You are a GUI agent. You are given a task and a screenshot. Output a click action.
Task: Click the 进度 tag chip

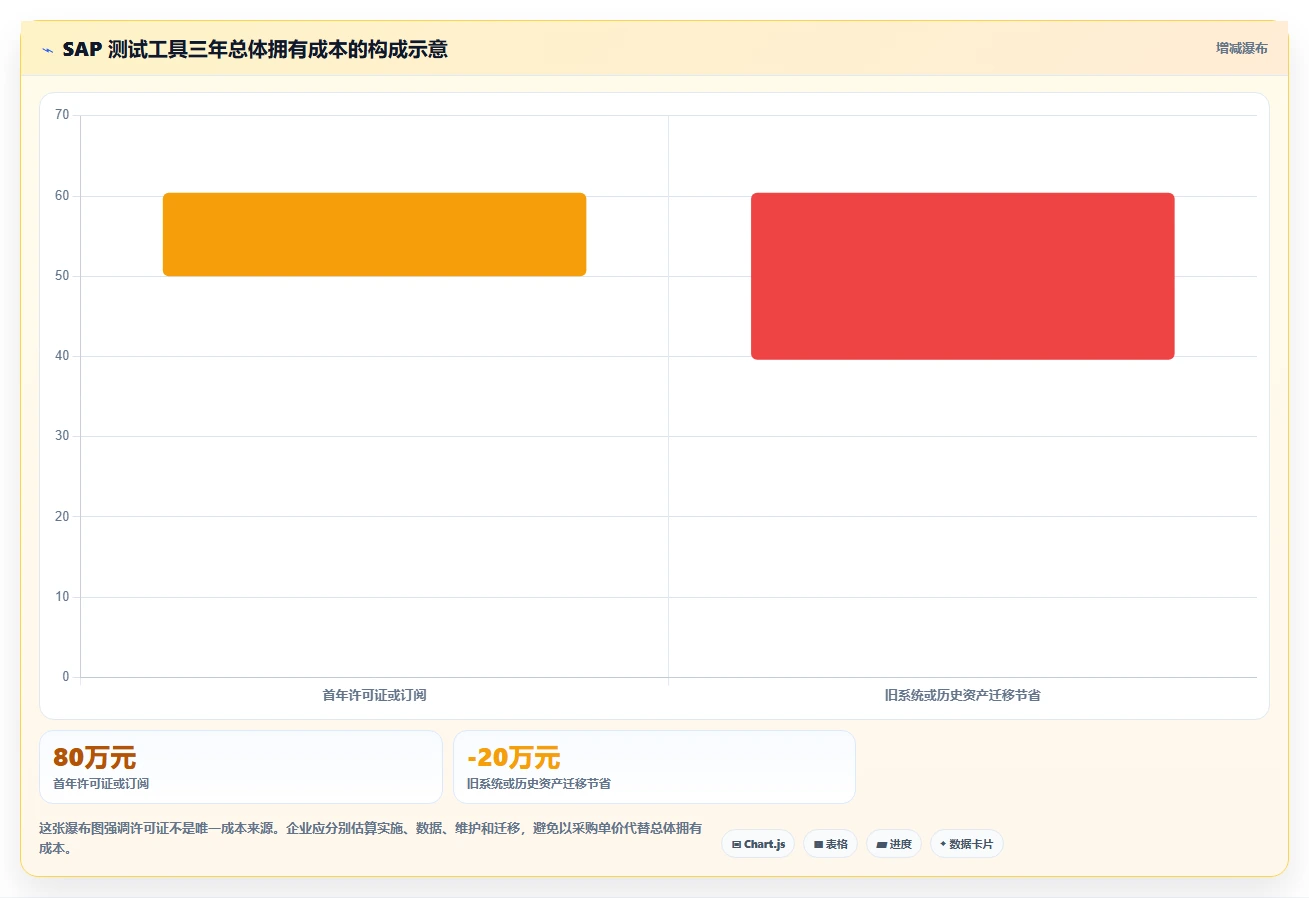pyautogui.click(x=894, y=844)
